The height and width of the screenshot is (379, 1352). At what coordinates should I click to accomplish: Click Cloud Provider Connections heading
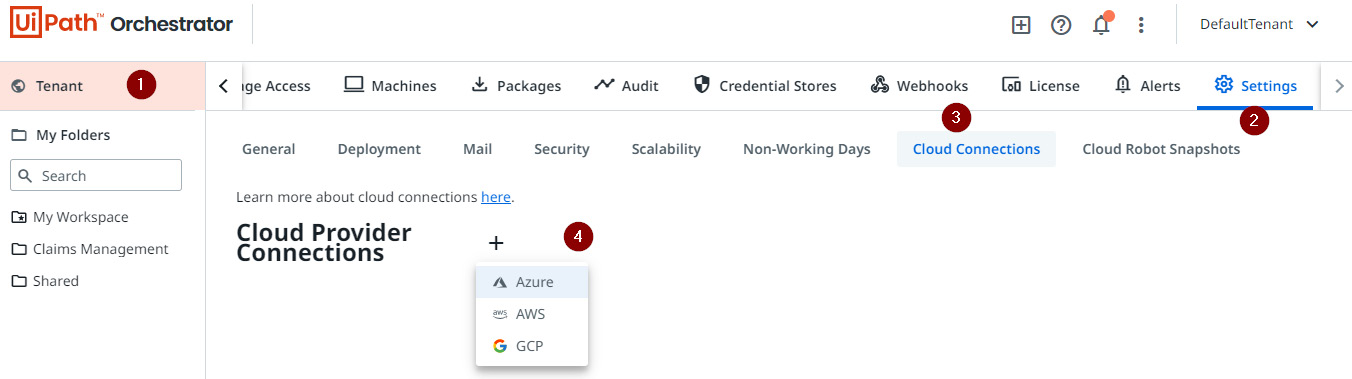pyautogui.click(x=324, y=243)
